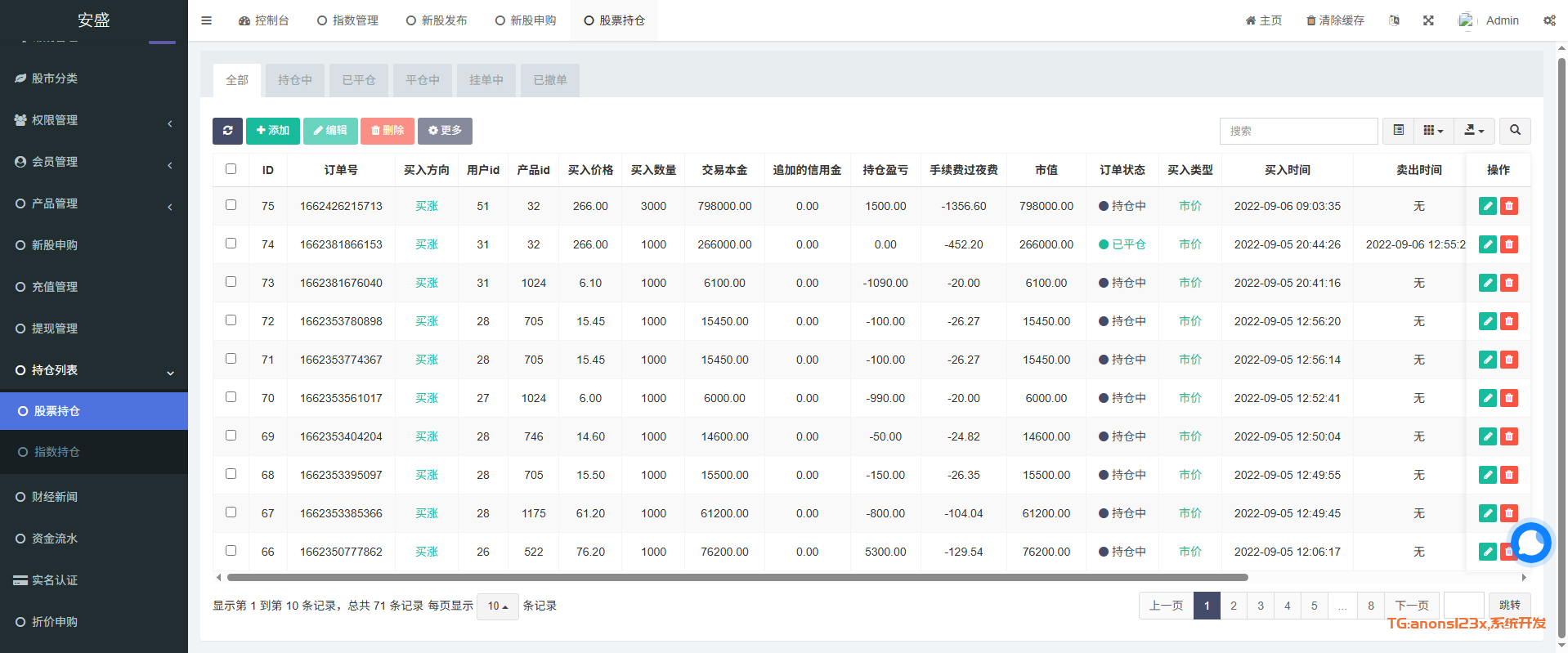This screenshot has width=1568, height=653.
Task: Open 股市分类 sidebar item
Action: click(x=94, y=78)
